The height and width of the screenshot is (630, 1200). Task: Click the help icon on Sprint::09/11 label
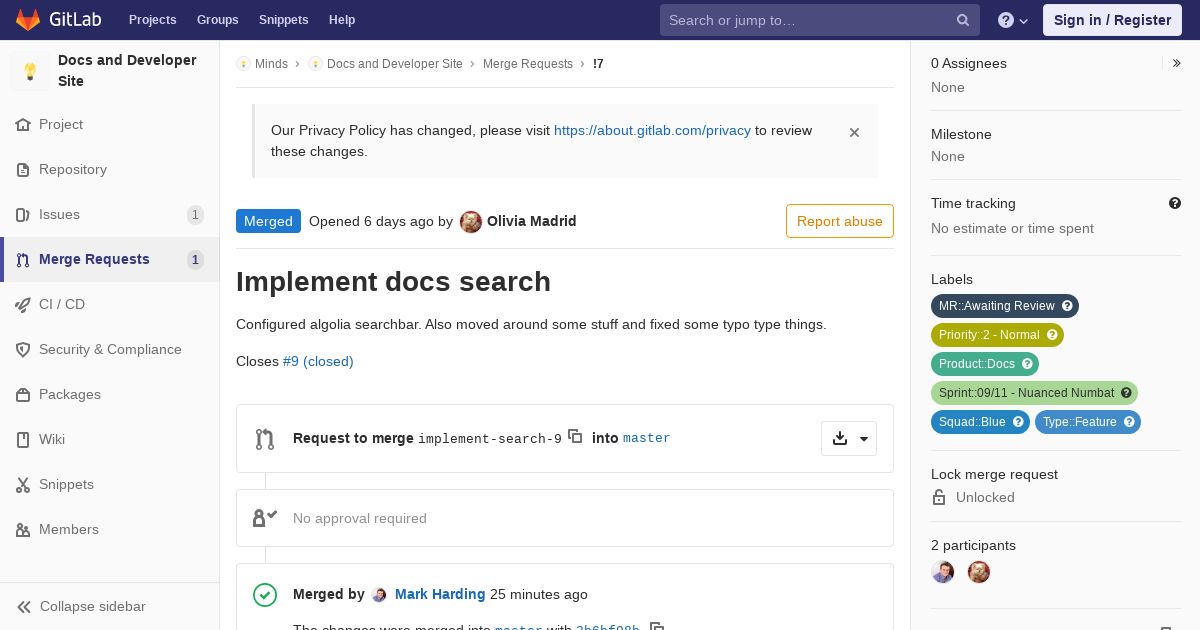(x=1126, y=393)
